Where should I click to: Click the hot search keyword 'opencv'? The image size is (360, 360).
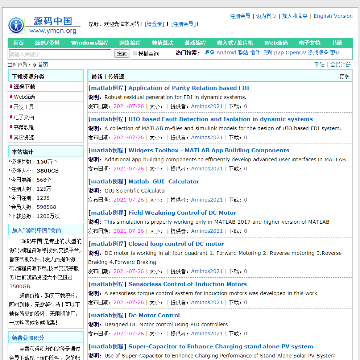[295, 53]
